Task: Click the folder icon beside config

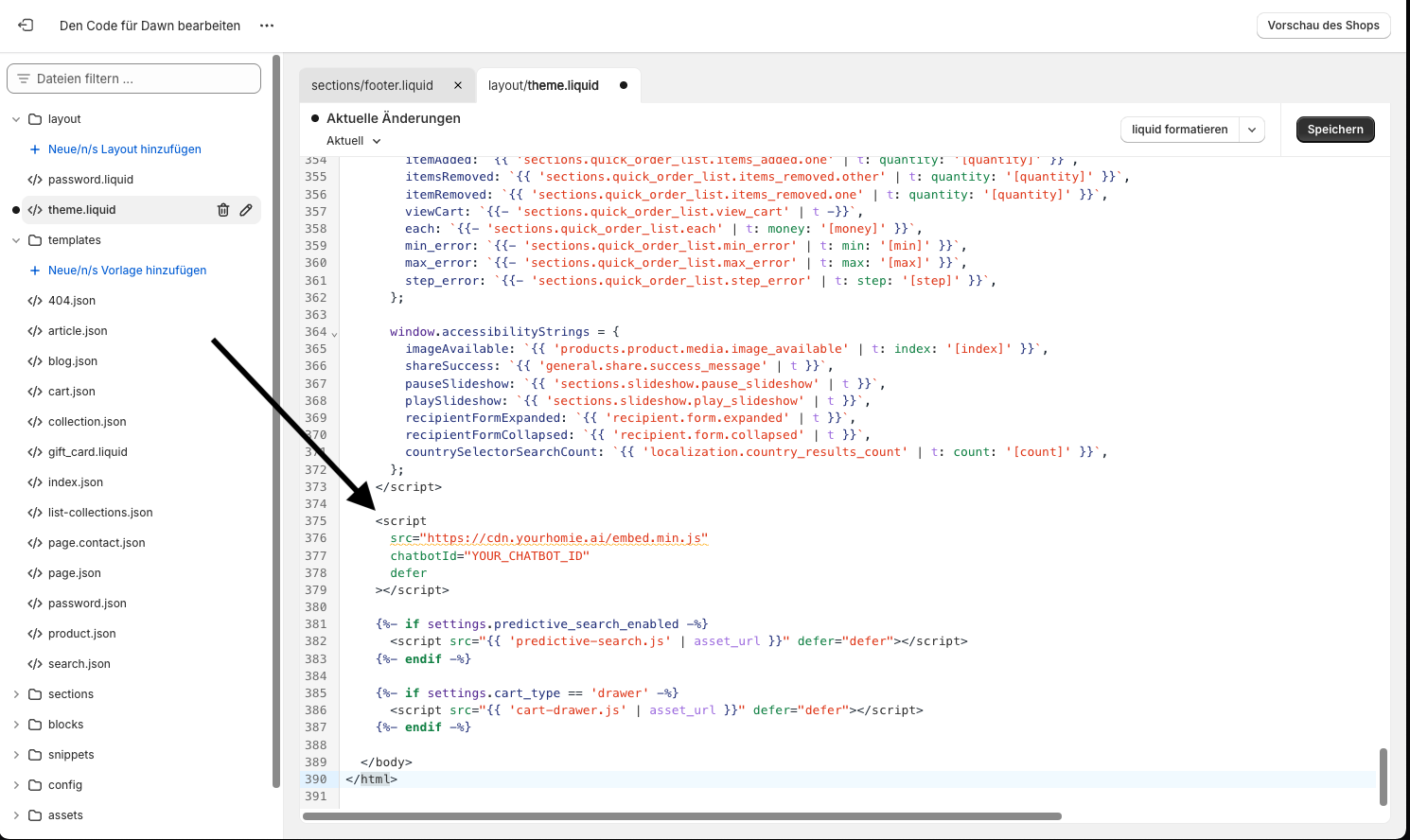Action: pos(37,784)
